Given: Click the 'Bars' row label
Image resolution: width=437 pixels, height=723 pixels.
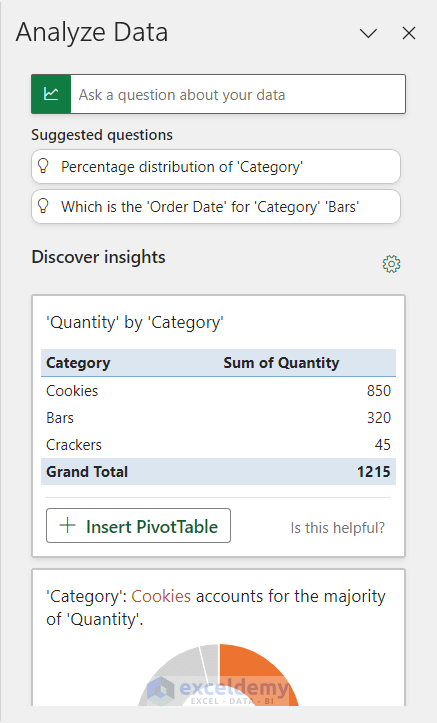Looking at the screenshot, I should tap(60, 418).
